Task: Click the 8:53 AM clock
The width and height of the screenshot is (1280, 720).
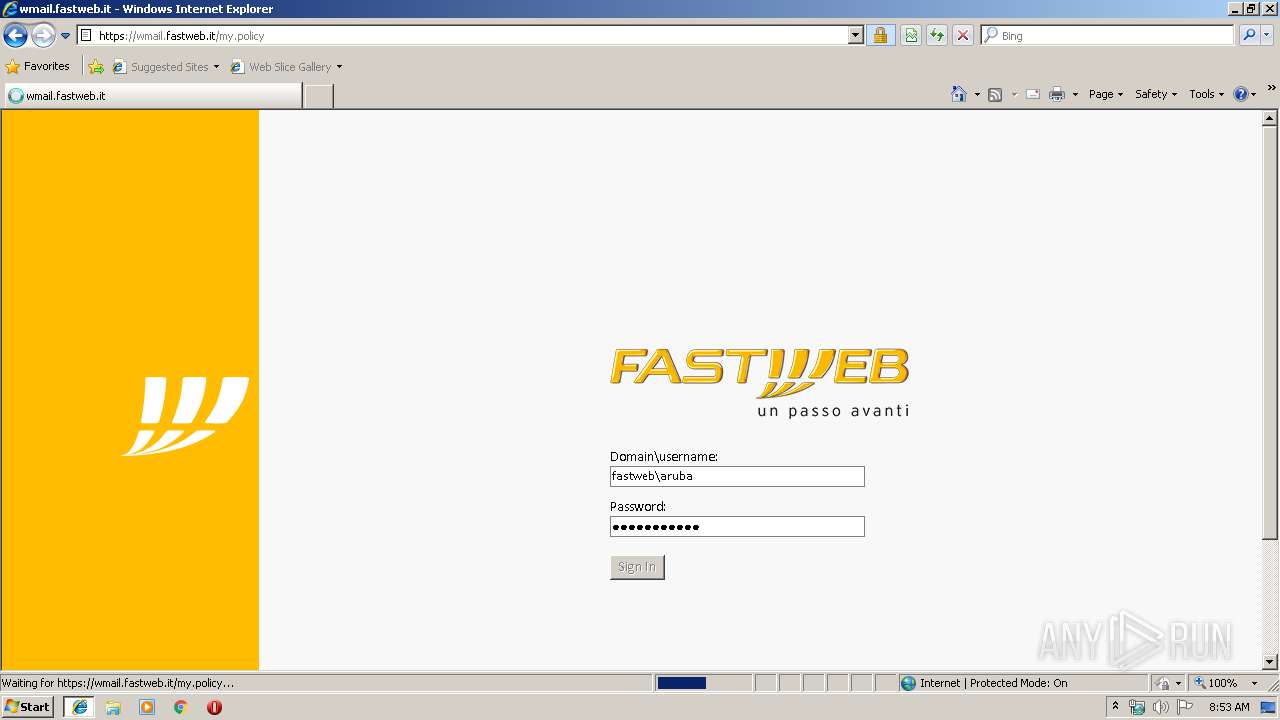Action: (1229, 707)
